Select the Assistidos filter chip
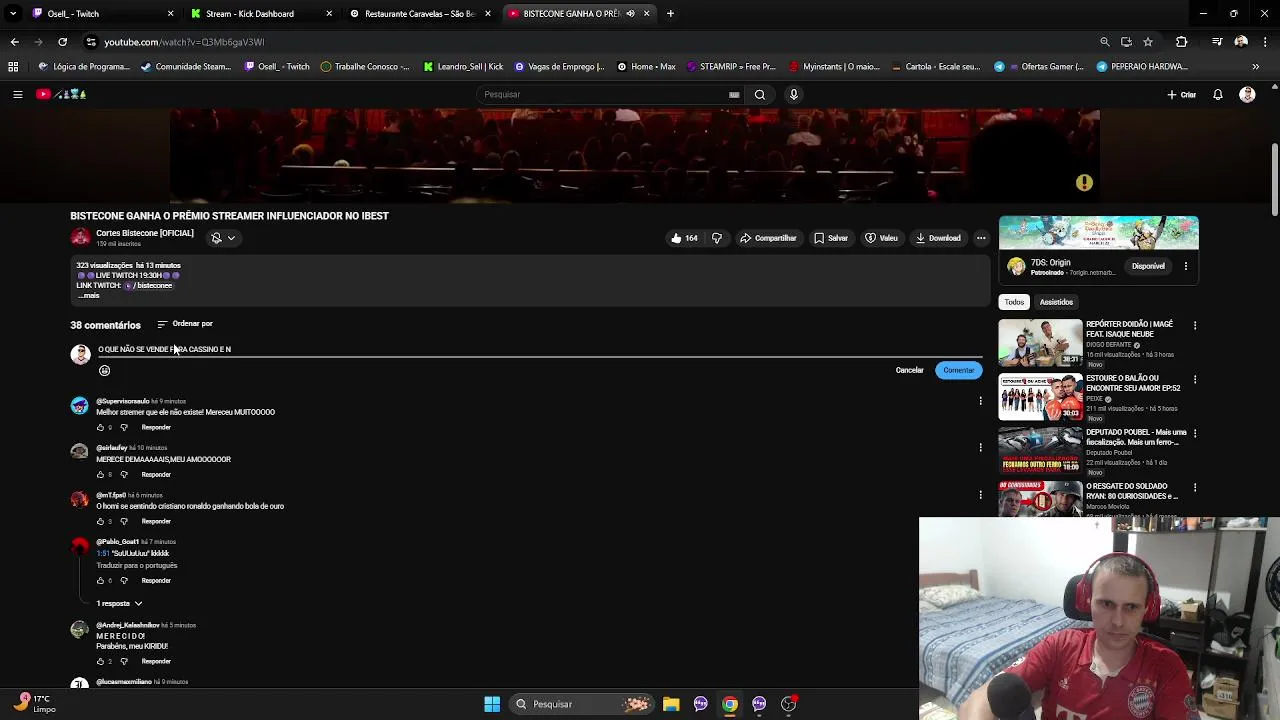The height and width of the screenshot is (720, 1280). [x=1056, y=302]
